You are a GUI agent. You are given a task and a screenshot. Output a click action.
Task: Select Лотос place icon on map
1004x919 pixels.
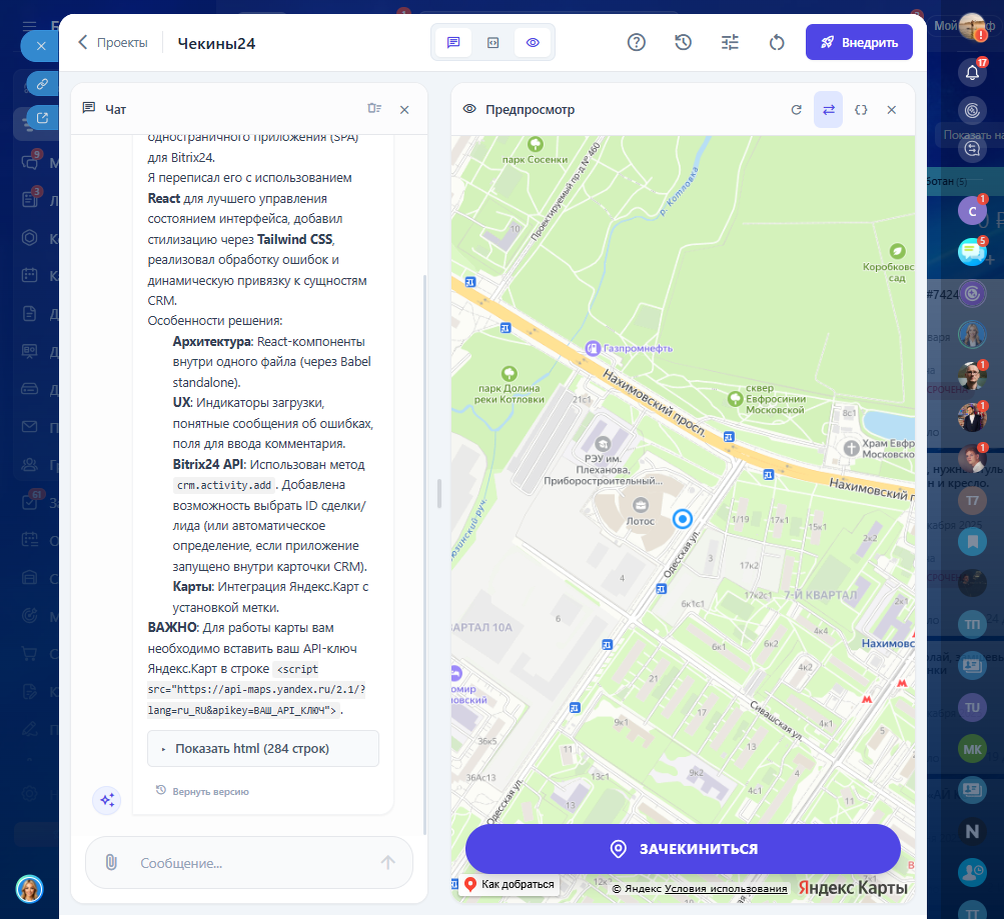[x=640, y=504]
